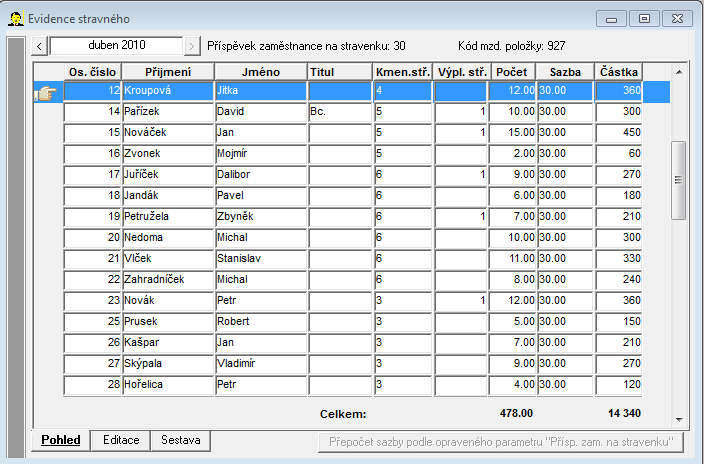Click the 'Částka' column header

(619, 72)
